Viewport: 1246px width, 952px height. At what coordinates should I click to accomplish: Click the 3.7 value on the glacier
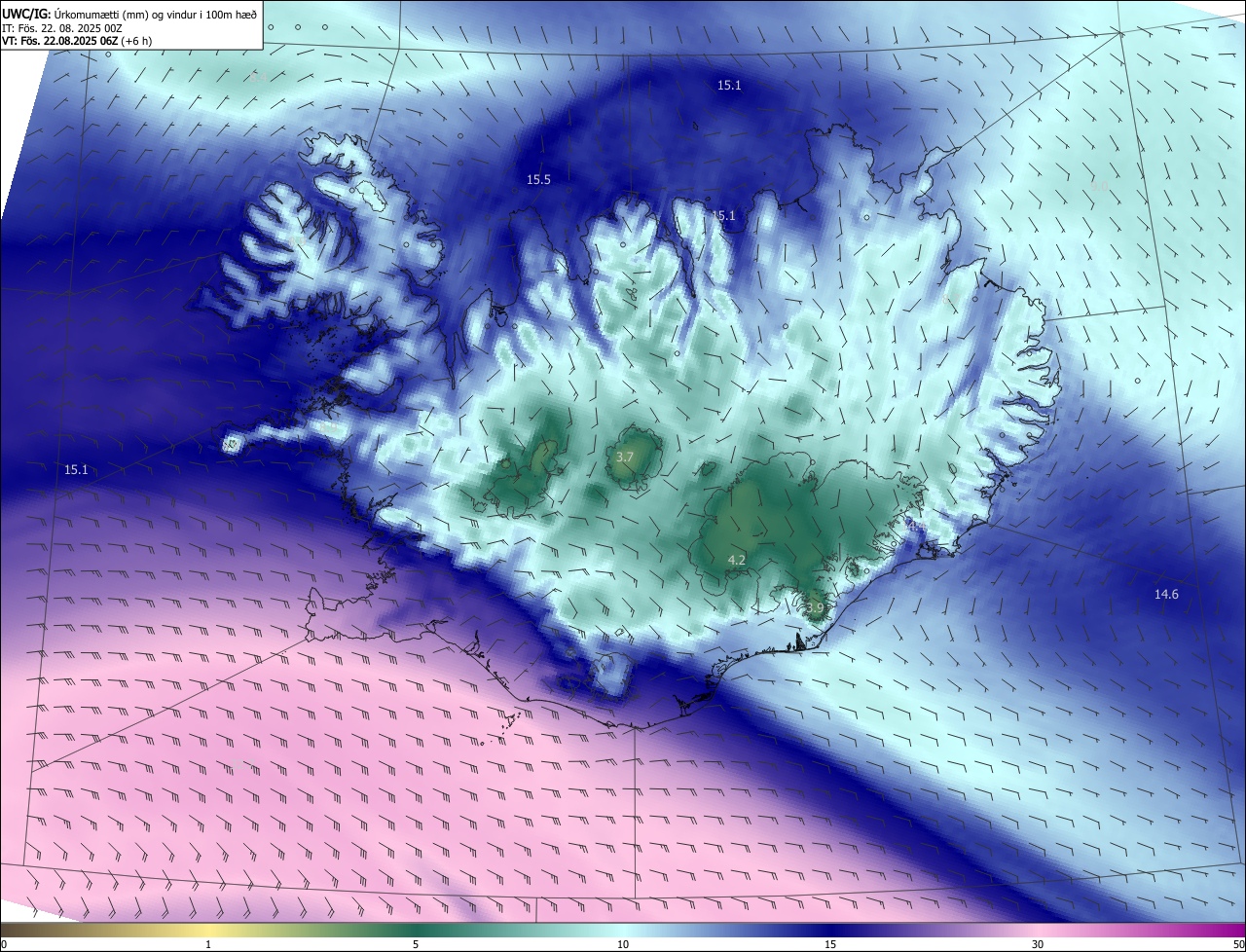click(625, 458)
